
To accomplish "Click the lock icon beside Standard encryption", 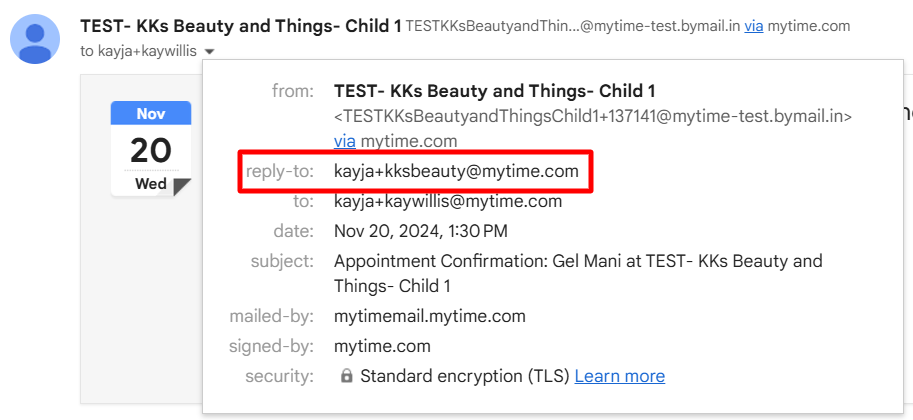I will coord(346,377).
